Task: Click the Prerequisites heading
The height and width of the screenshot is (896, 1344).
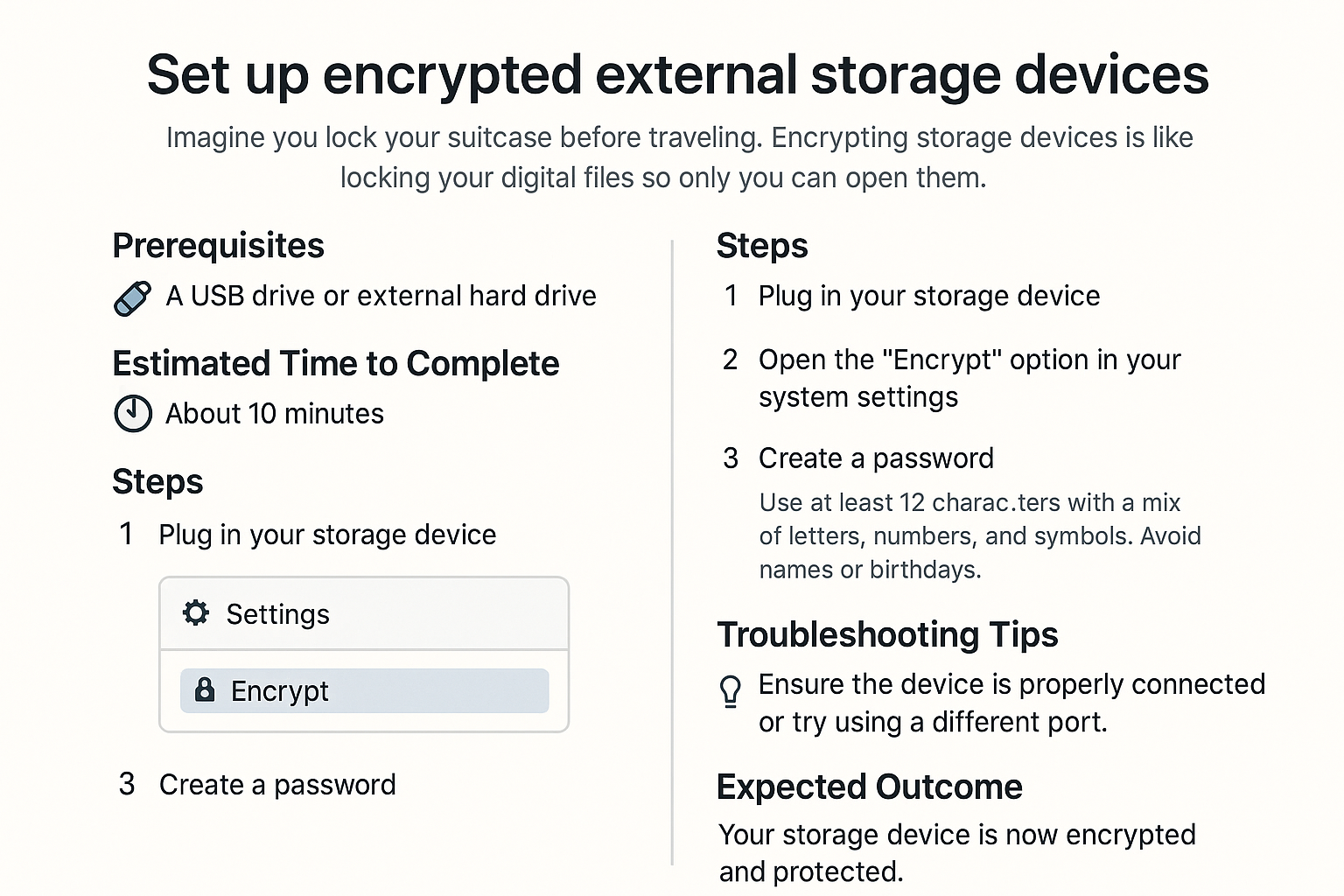Action: tap(218, 246)
